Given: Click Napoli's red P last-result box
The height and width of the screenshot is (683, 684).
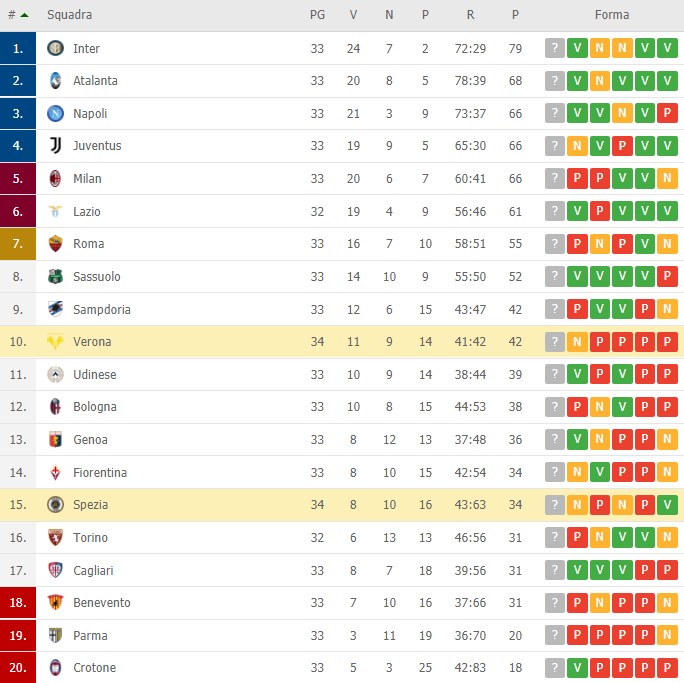Looking at the screenshot, I should pos(667,113).
